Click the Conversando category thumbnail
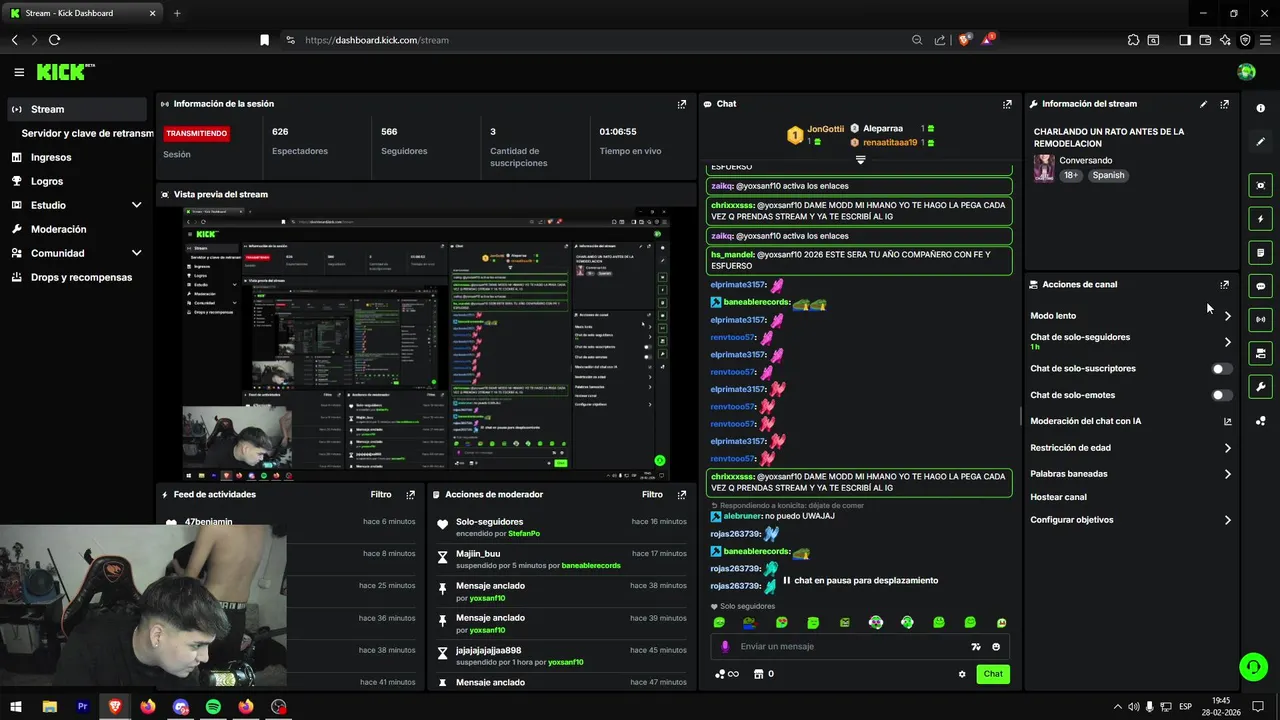 tap(1044, 168)
